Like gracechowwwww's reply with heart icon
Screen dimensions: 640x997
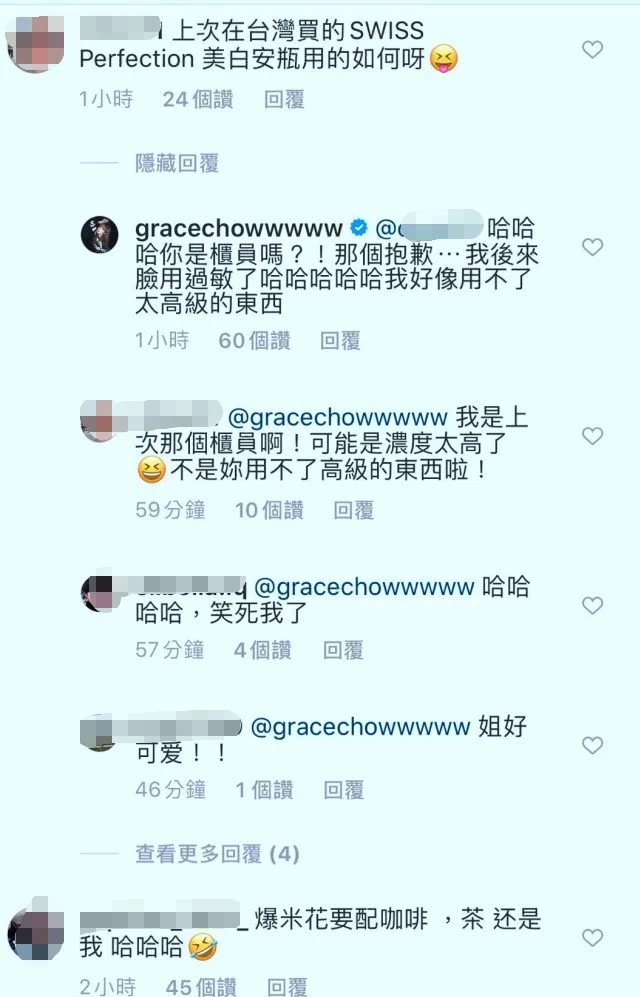pos(592,247)
